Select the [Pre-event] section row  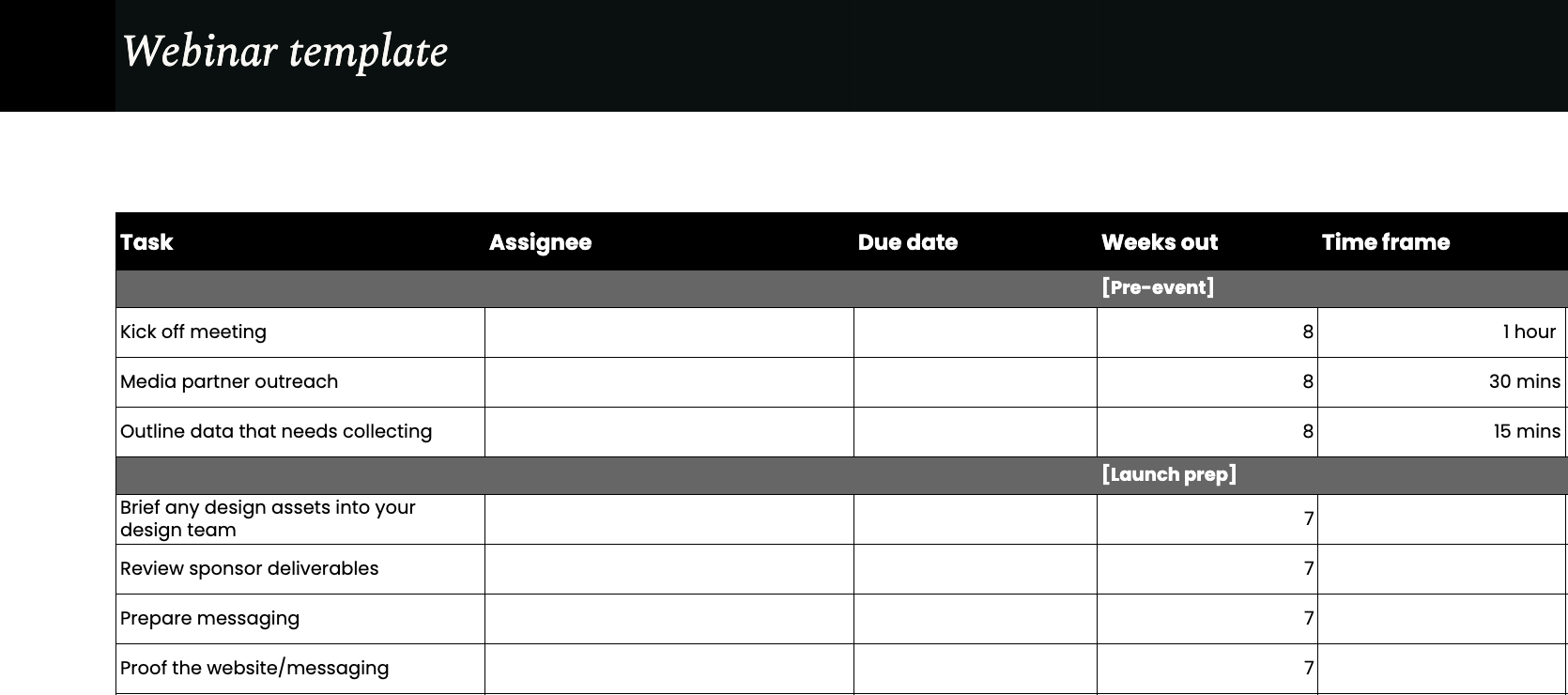coord(1157,288)
